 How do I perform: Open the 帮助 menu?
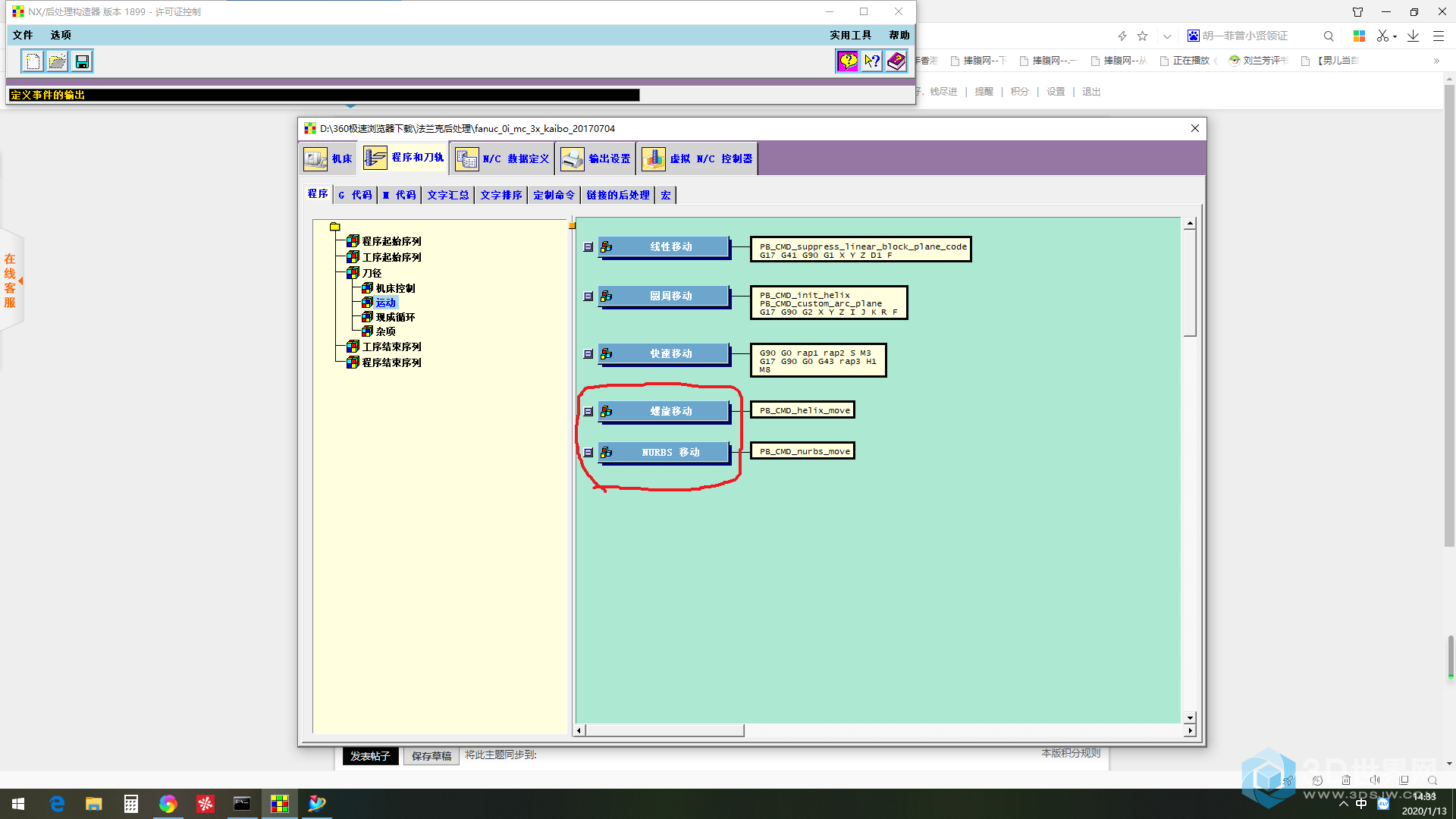899,35
